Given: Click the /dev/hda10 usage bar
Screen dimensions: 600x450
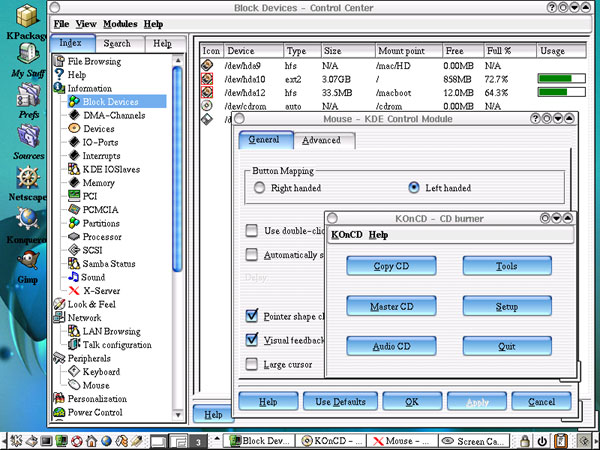Looking at the screenshot, I should point(561,79).
